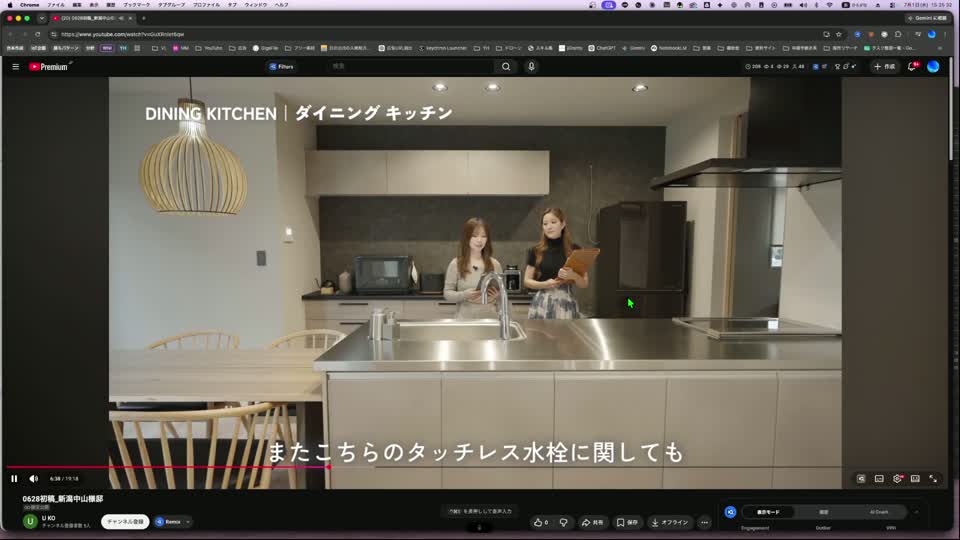Viewport: 960px width, 540px height.
Task: Open the ファイル menu in menu bar
Action: (x=56, y=4)
